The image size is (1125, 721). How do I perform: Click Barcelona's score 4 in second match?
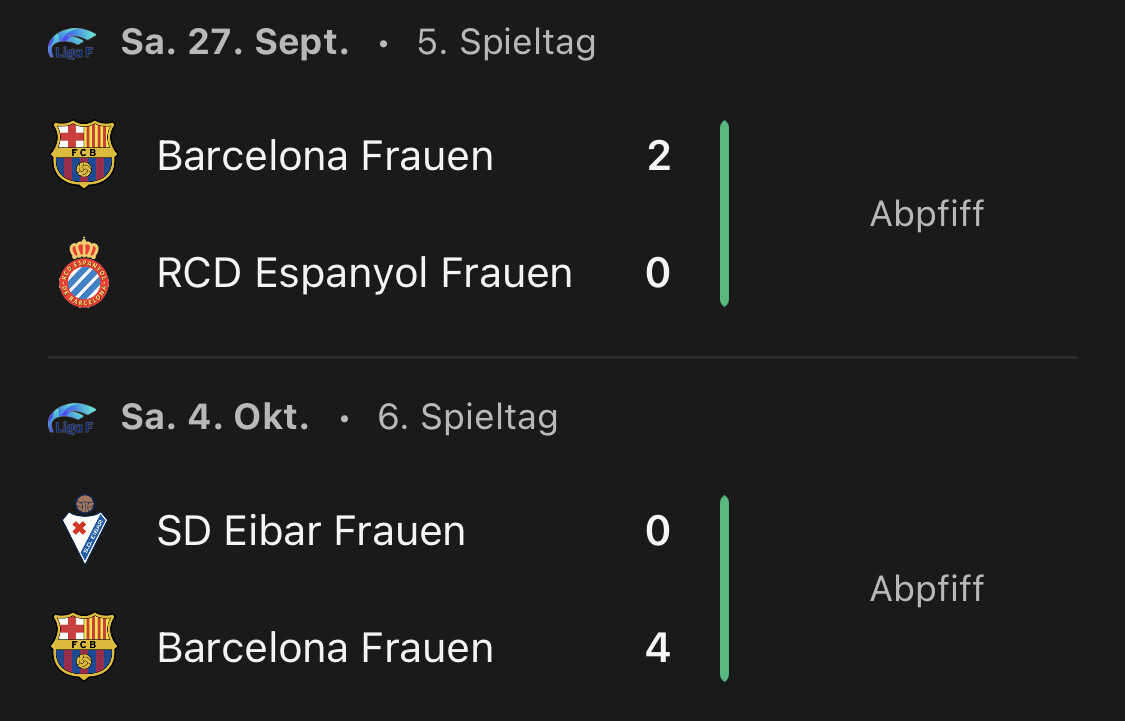click(x=658, y=648)
